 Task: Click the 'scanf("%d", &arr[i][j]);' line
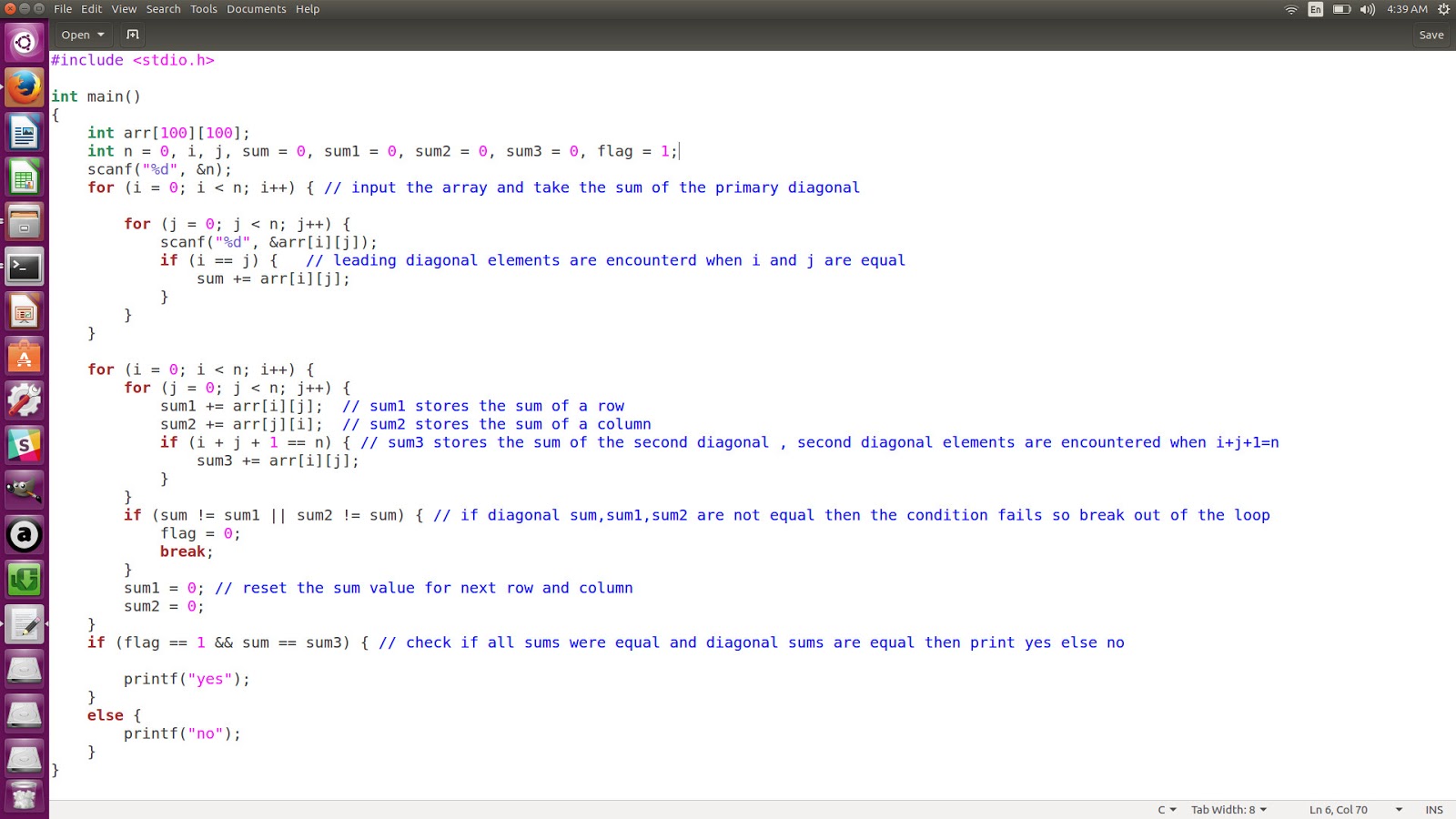[268, 242]
